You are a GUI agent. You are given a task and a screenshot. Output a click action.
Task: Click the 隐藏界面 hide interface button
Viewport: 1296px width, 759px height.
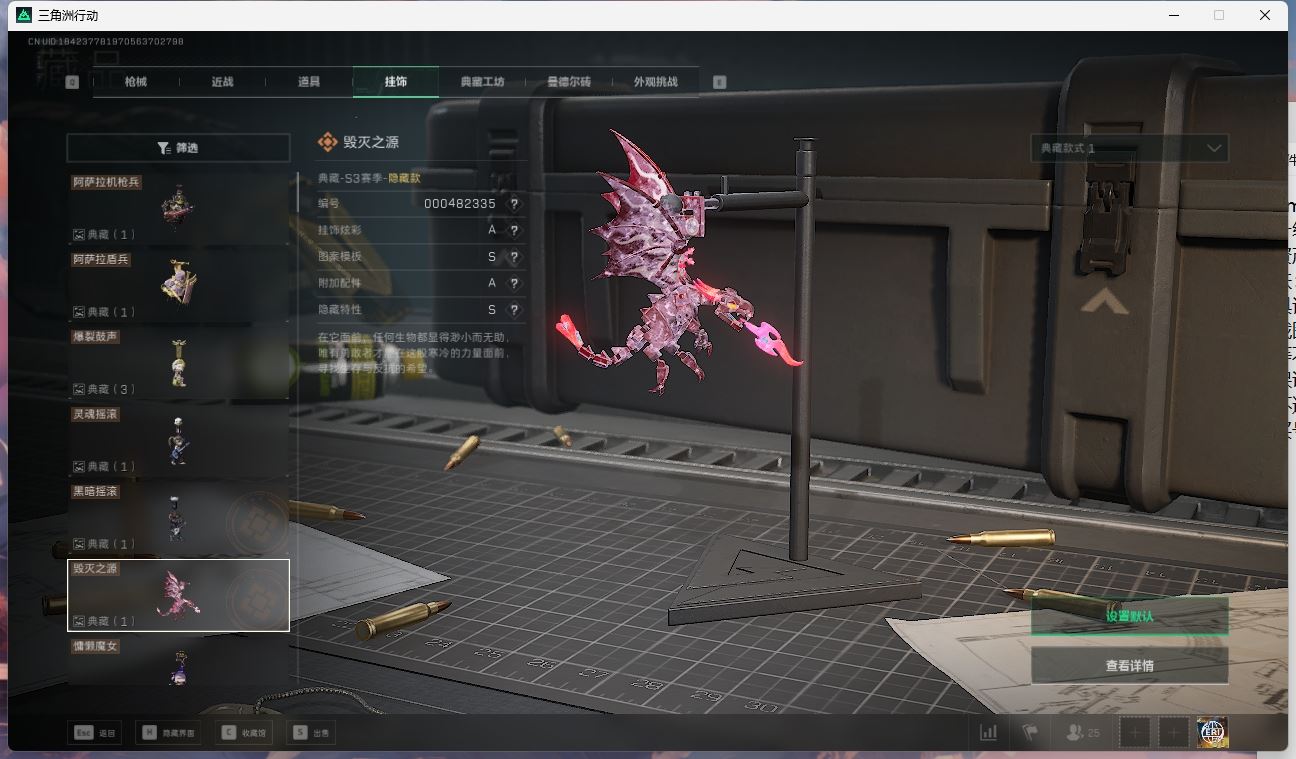pos(168,733)
